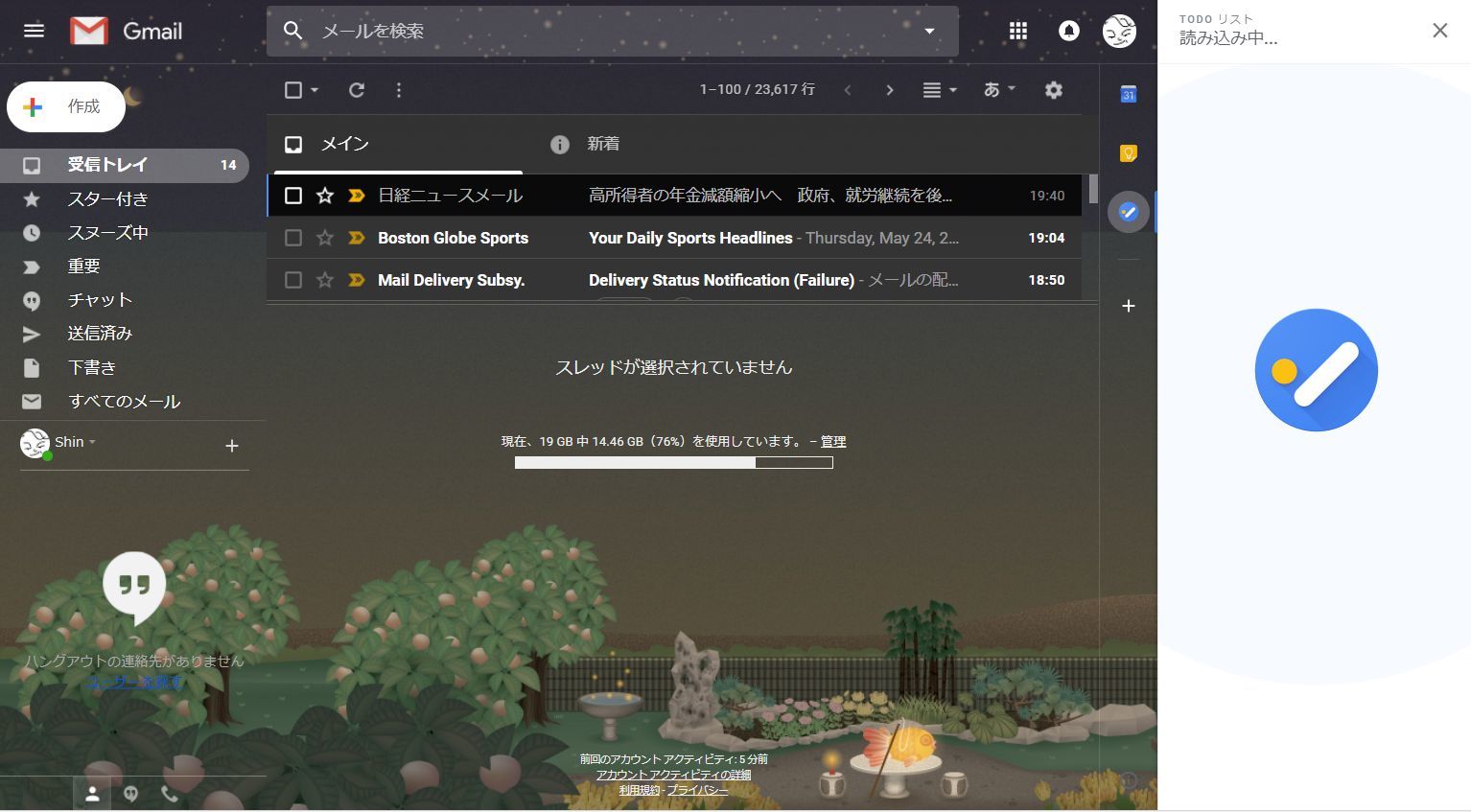Image resolution: width=1471 pixels, height=812 pixels.
Task: Refresh the inbox with reload icon
Action: coord(357,90)
